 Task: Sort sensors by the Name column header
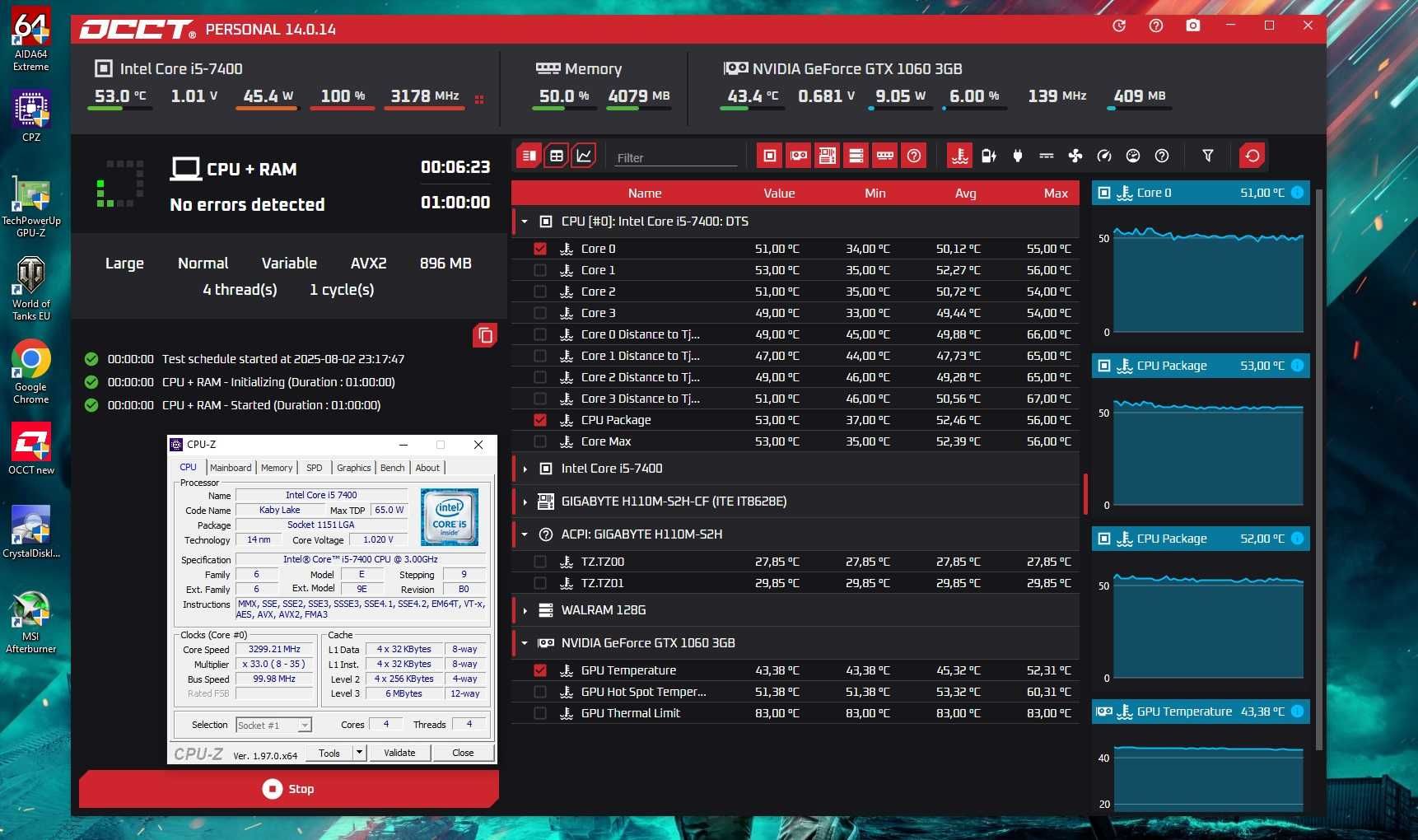[x=645, y=194]
